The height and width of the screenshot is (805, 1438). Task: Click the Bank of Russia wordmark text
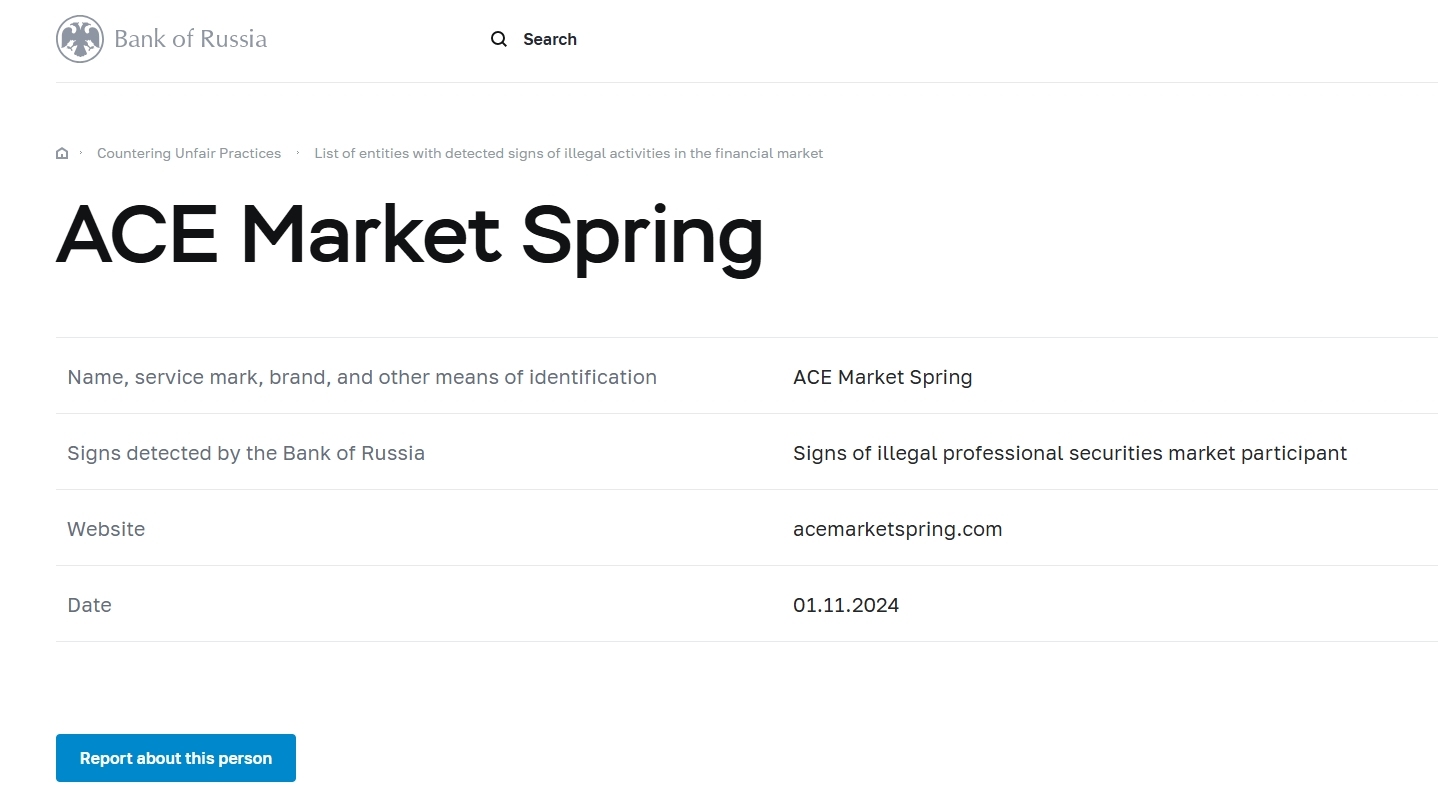pyautogui.click(x=190, y=40)
